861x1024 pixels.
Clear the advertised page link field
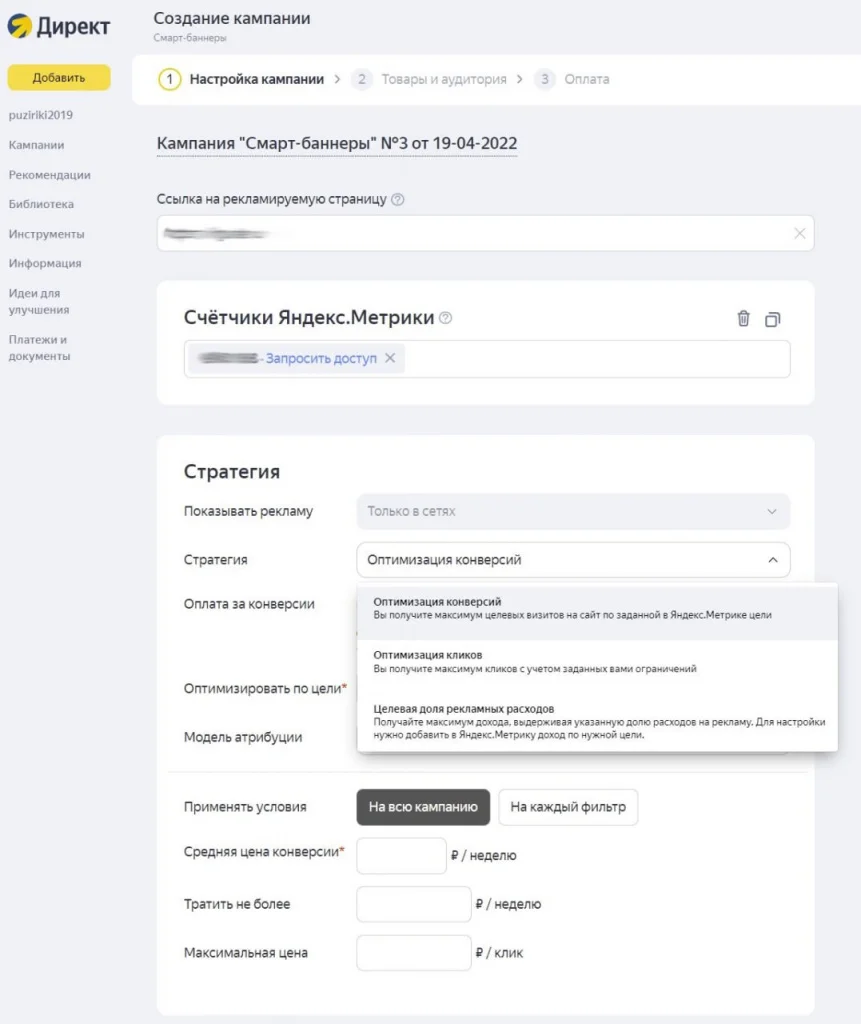[x=799, y=233]
